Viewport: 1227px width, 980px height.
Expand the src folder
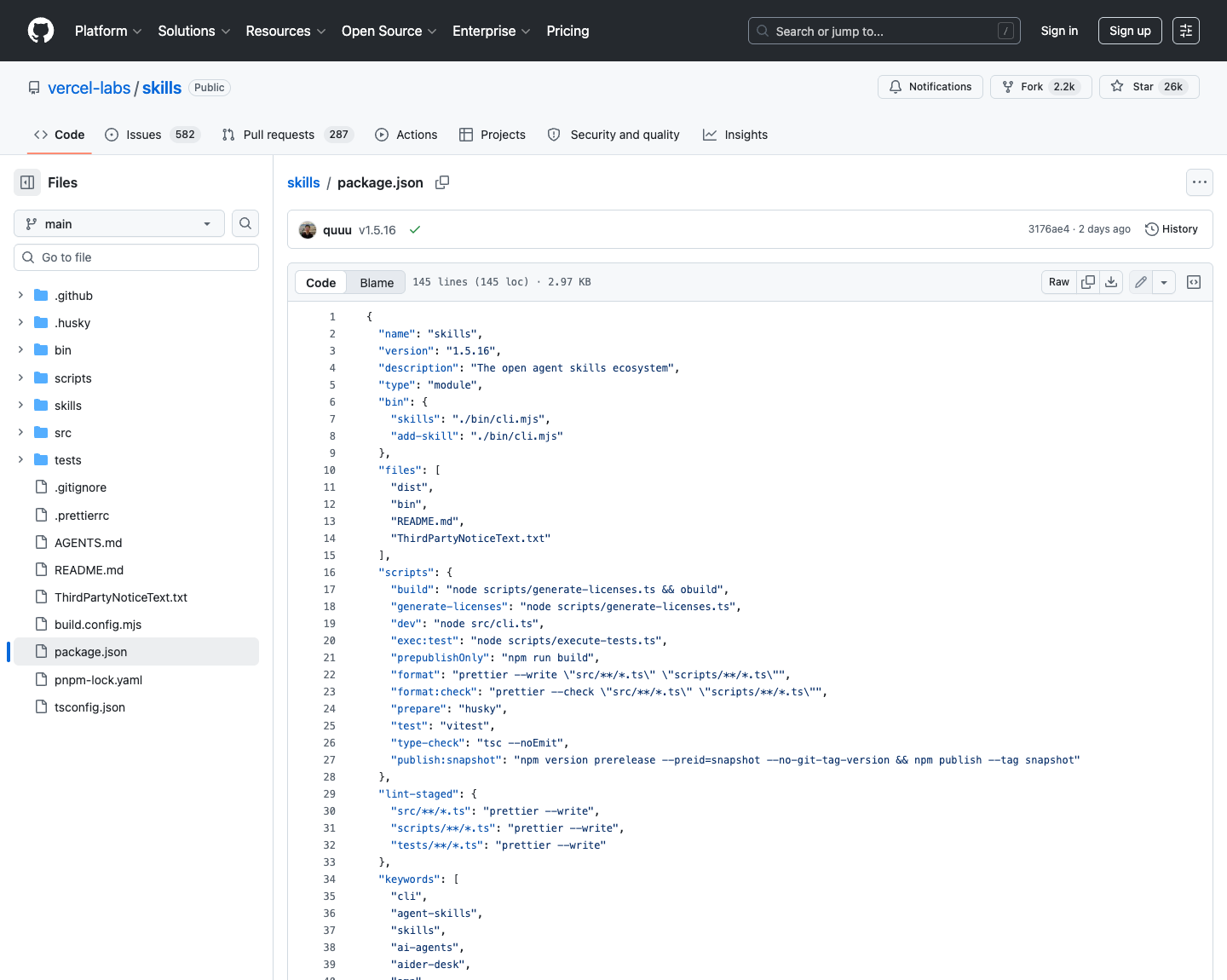tap(20, 432)
